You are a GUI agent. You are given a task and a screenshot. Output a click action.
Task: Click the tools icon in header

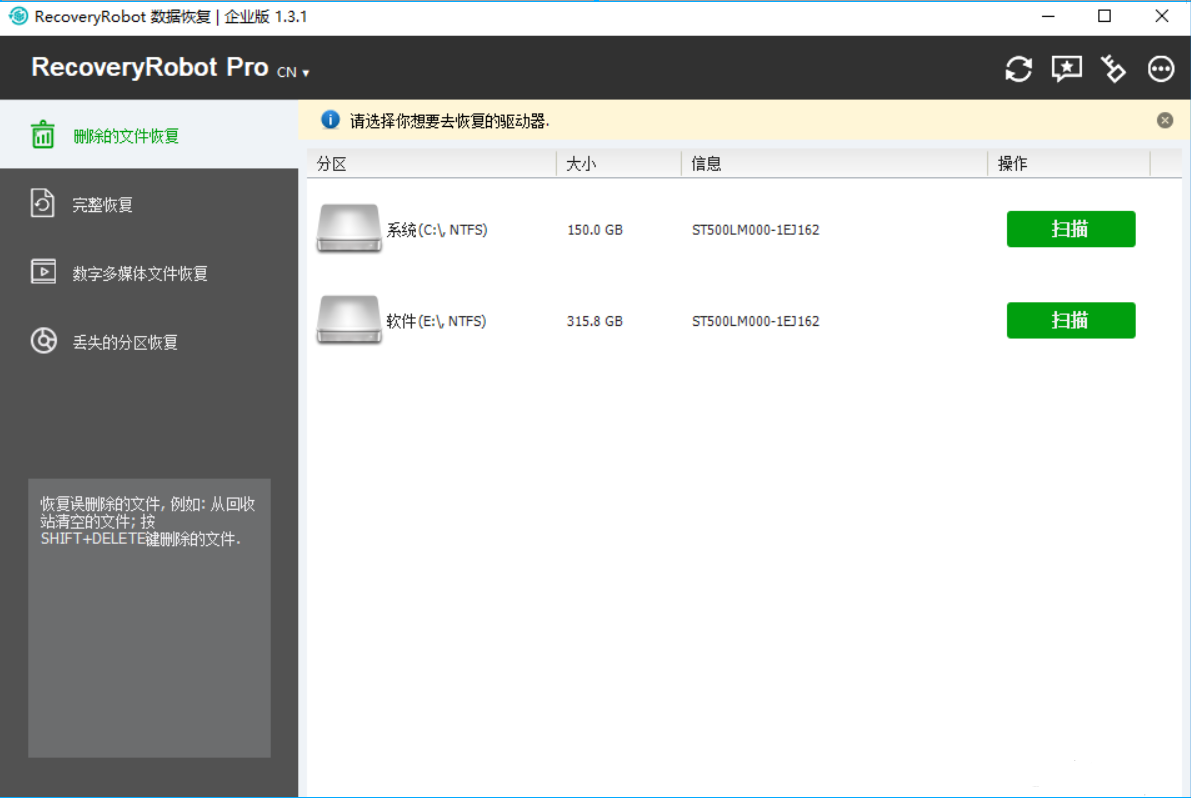[1114, 69]
